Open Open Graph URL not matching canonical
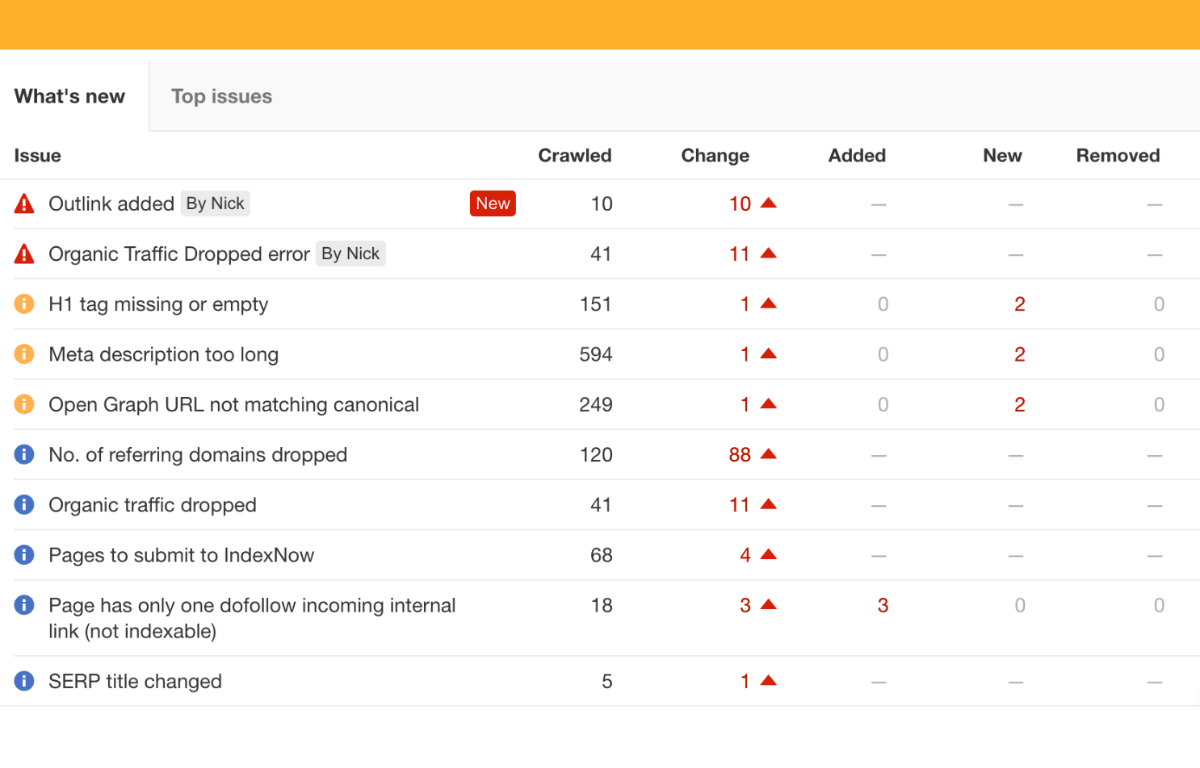The image size is (1200, 768). click(234, 405)
